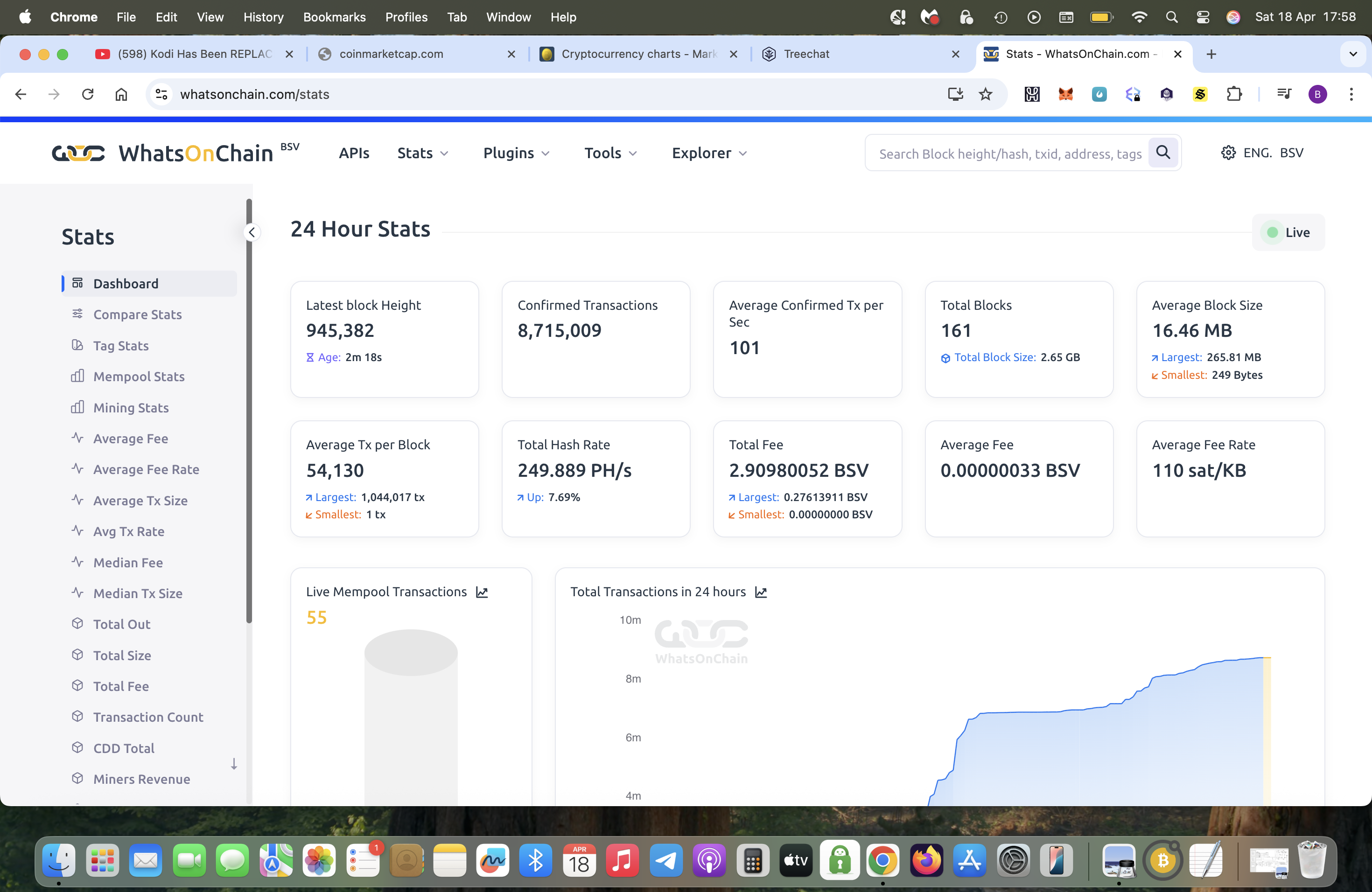Screen dimensions: 1372x892
Task: Open media control icon in Chrome toolbar
Action: pos(1284,94)
